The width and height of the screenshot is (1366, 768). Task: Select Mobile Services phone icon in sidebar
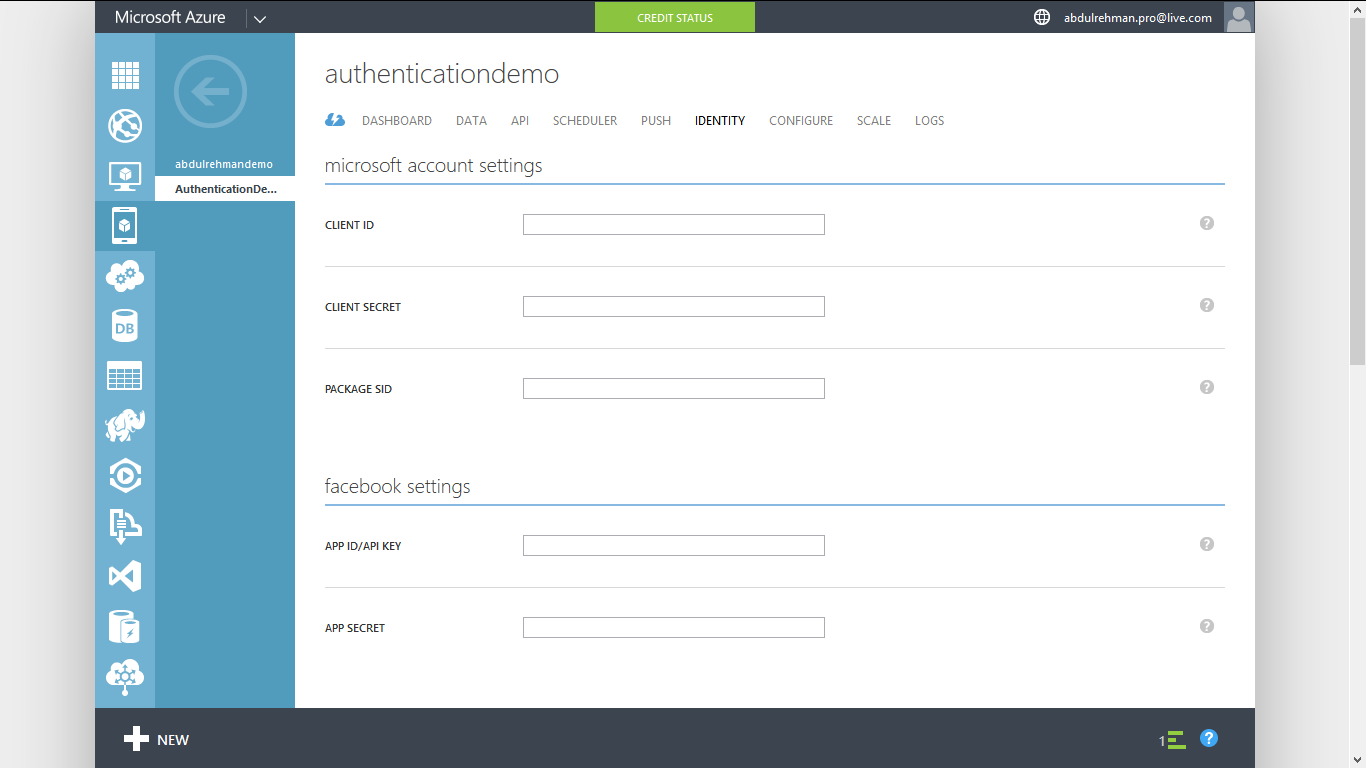click(x=125, y=226)
